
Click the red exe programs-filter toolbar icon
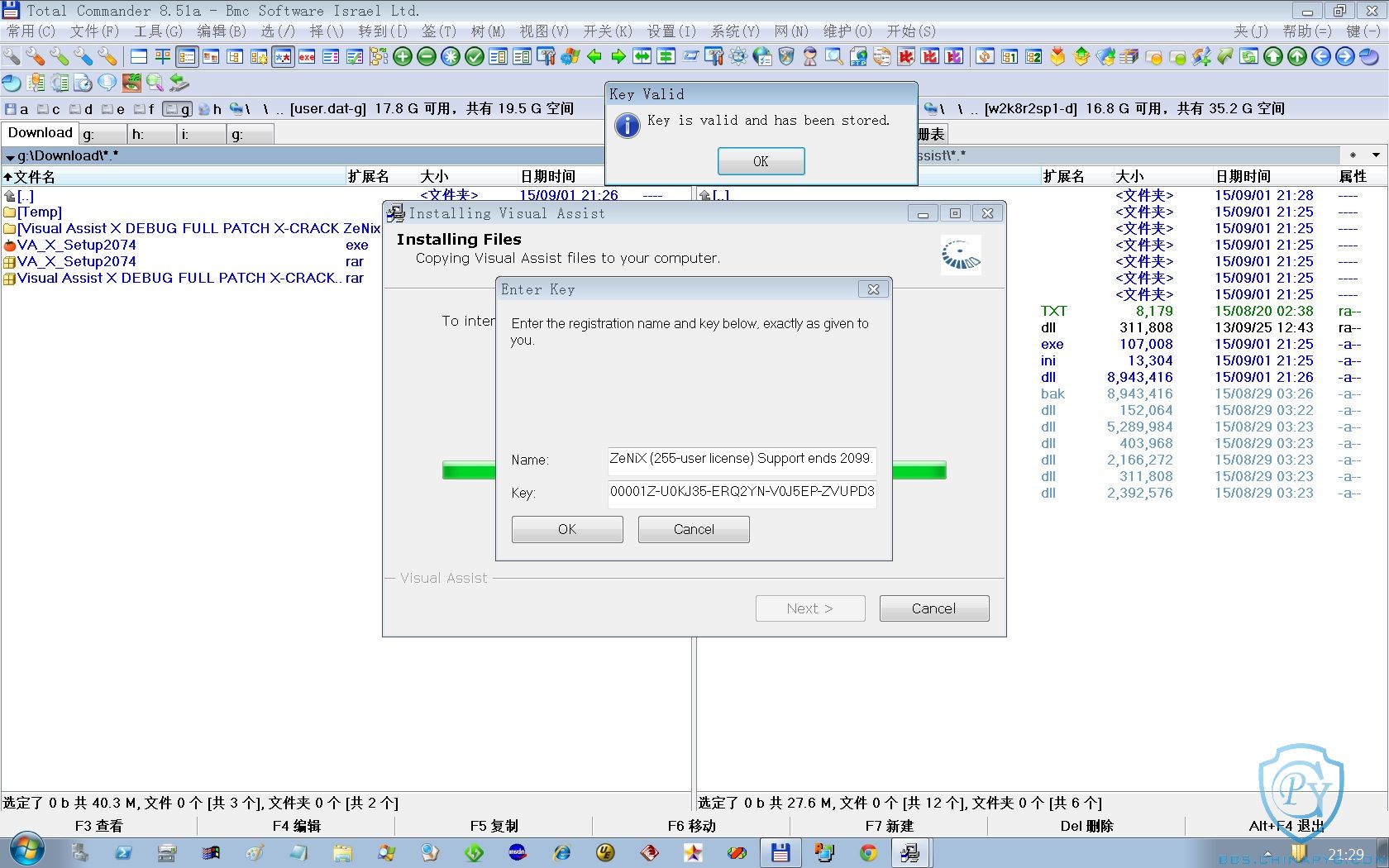pyautogui.click(x=307, y=57)
